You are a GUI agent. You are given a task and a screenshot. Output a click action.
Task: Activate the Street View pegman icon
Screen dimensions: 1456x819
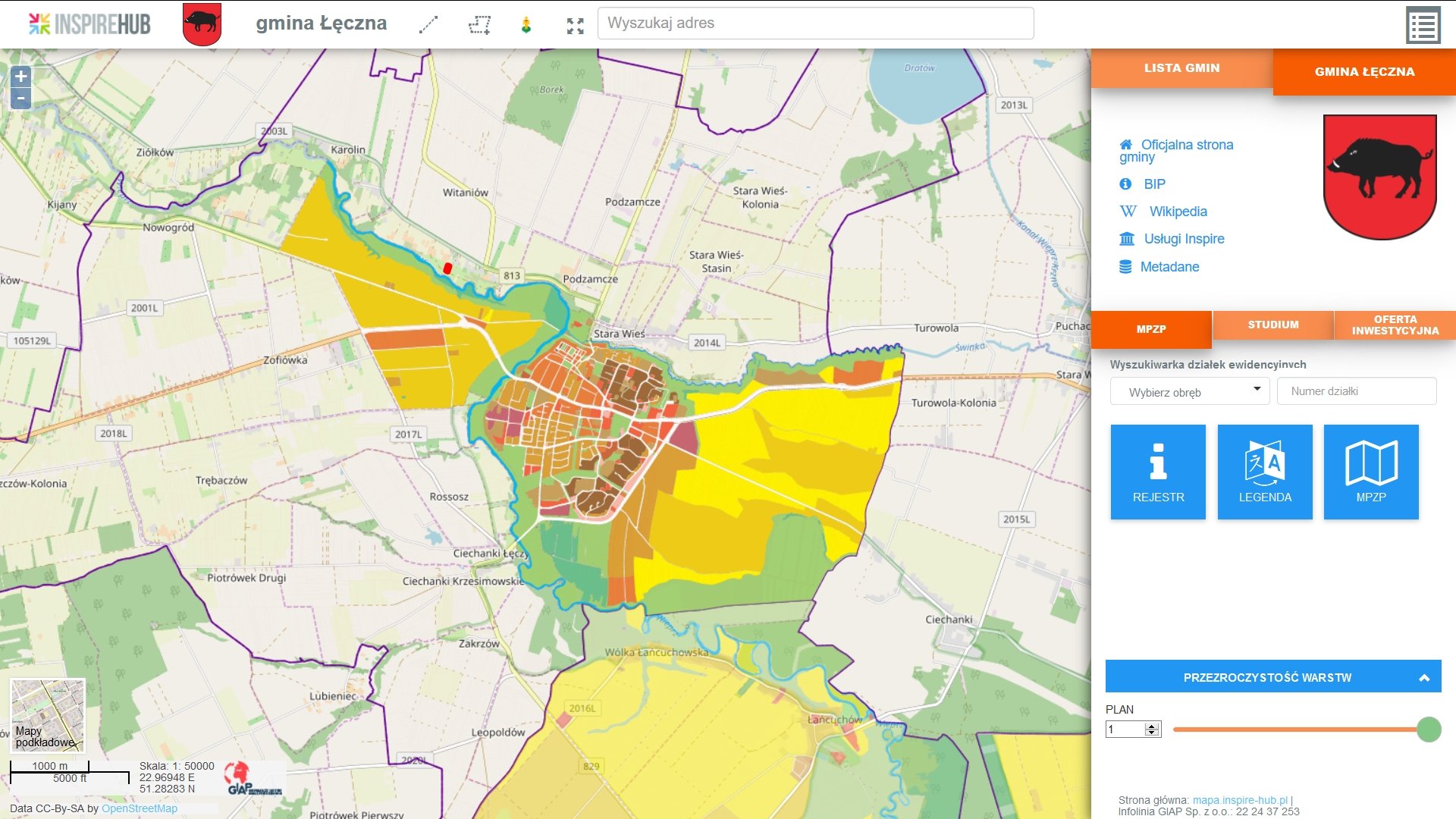[526, 25]
